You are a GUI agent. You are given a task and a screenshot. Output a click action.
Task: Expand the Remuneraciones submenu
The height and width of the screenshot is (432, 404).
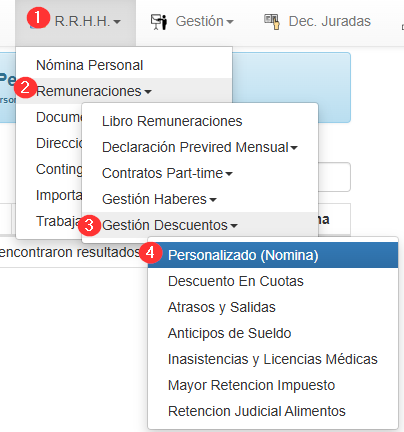(124, 91)
